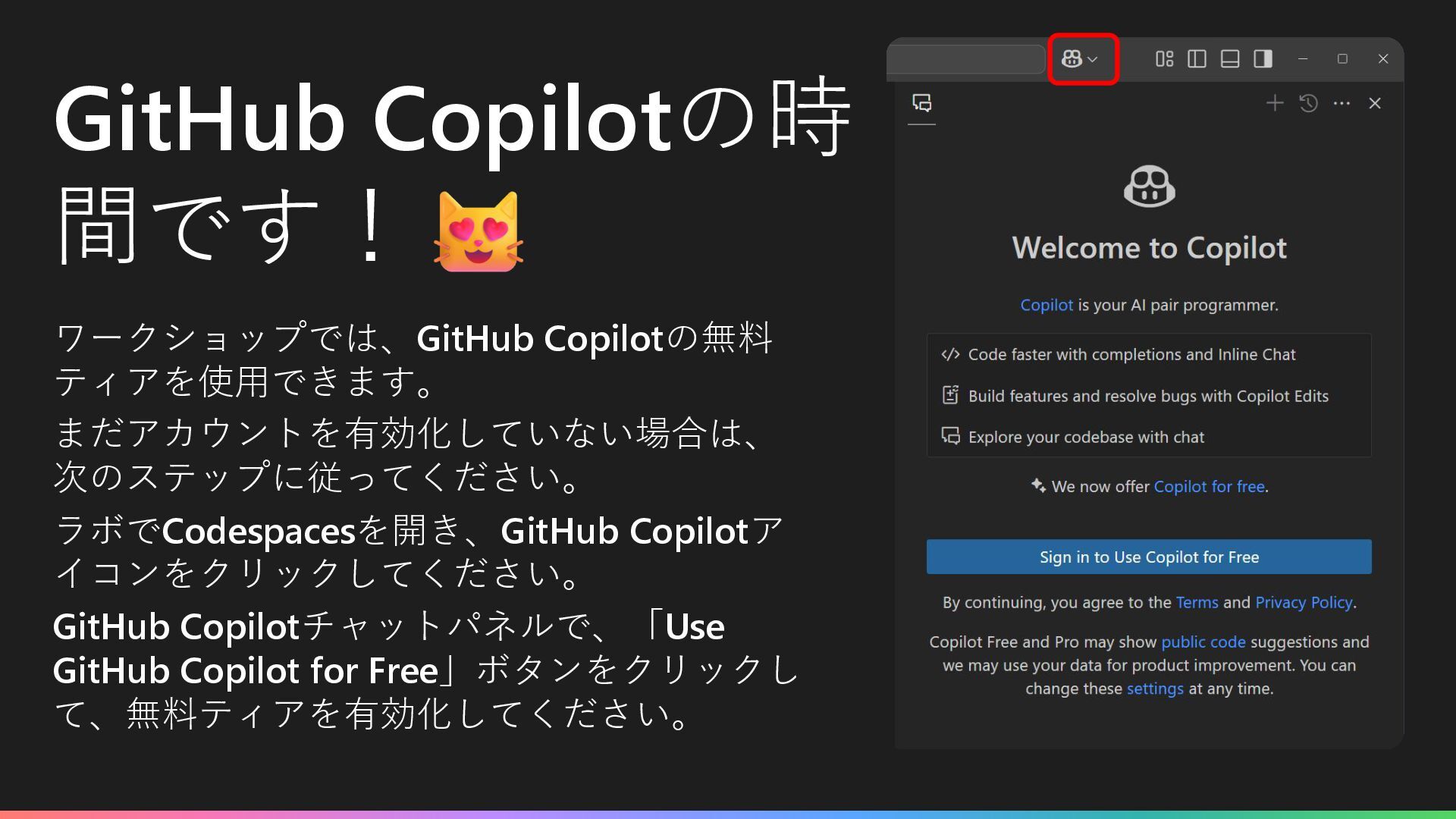Start a new chat with plus icon

click(x=1275, y=103)
